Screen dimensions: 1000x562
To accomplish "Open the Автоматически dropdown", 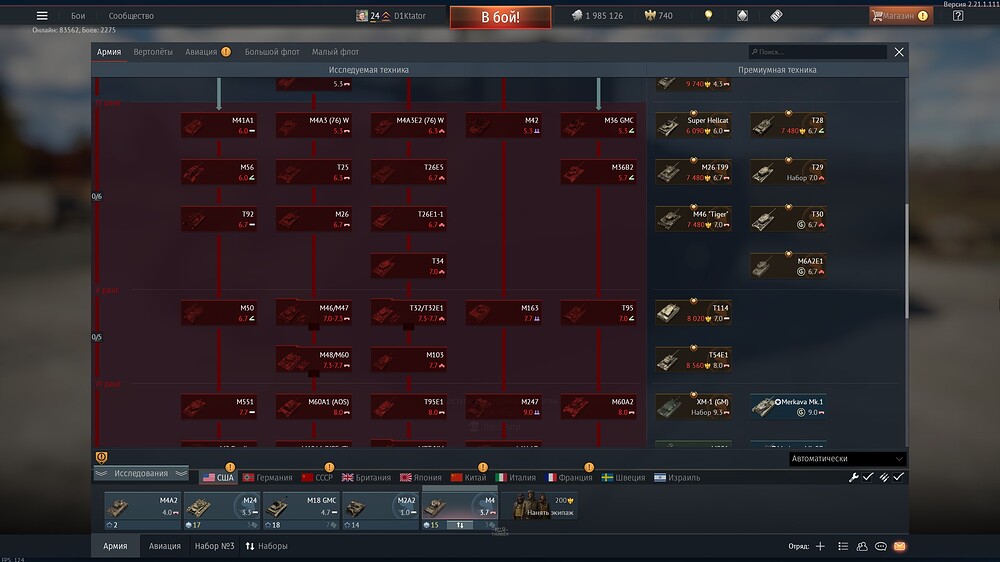I will click(847, 459).
